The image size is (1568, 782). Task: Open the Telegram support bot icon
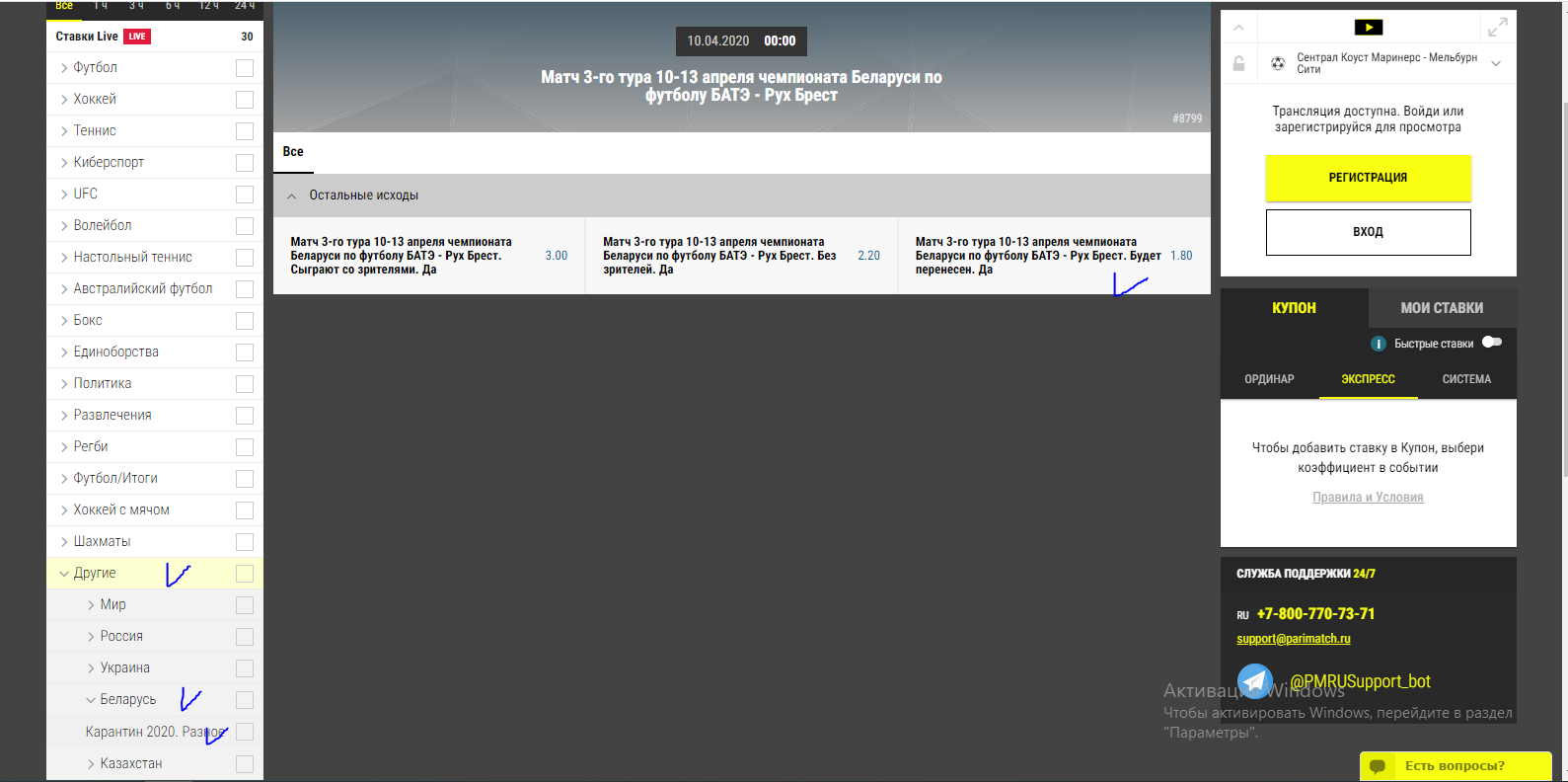(x=1255, y=680)
